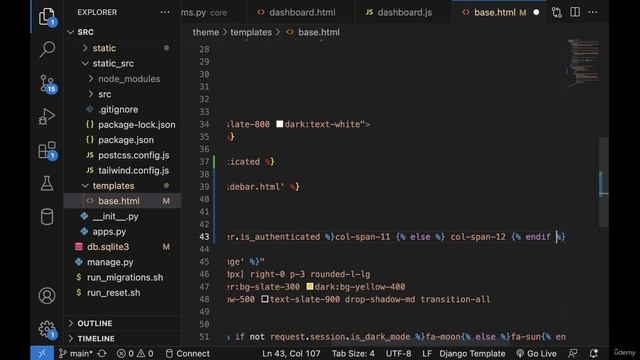Click the feedback icon in status bar

[573, 353]
